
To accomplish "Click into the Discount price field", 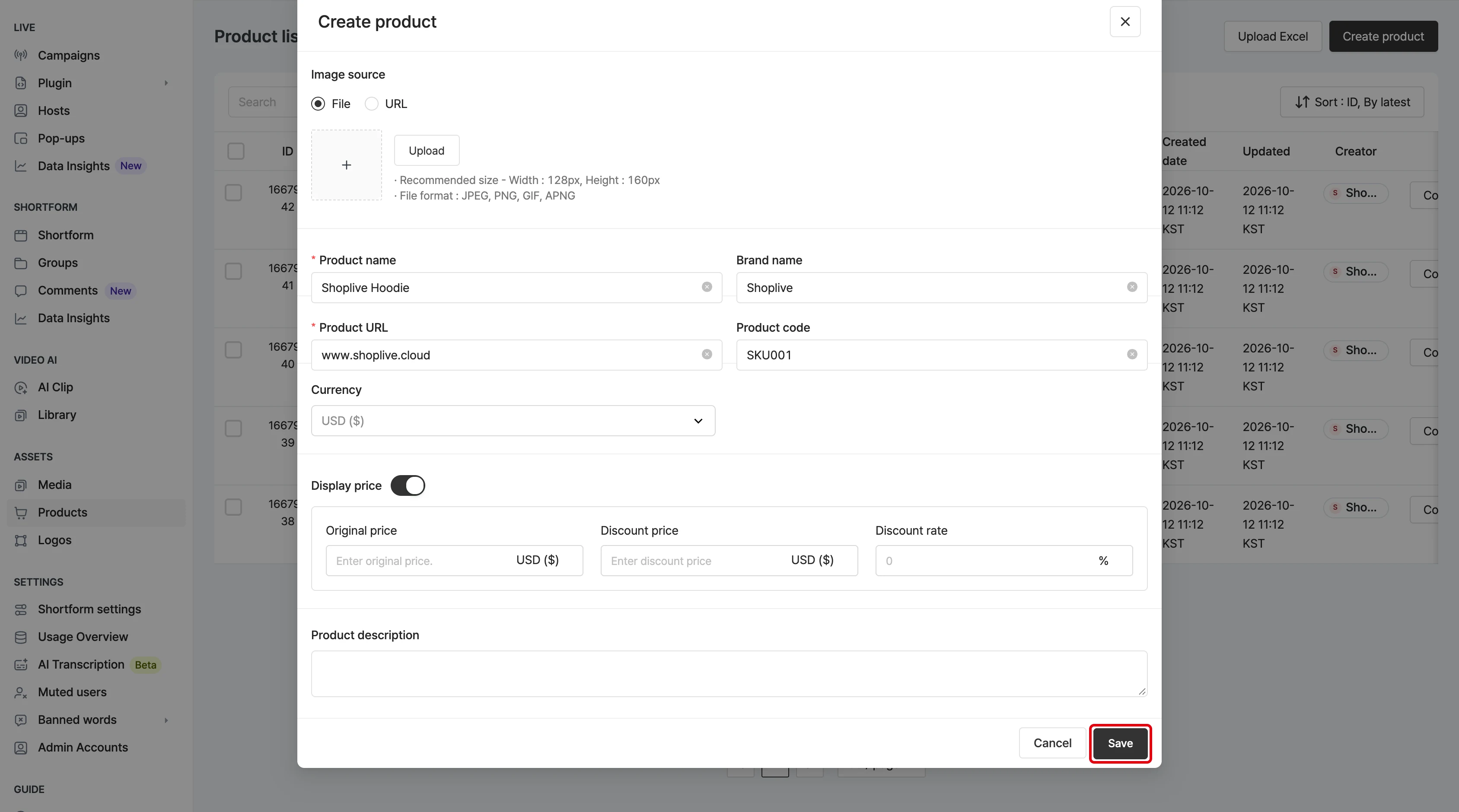I will pos(729,561).
